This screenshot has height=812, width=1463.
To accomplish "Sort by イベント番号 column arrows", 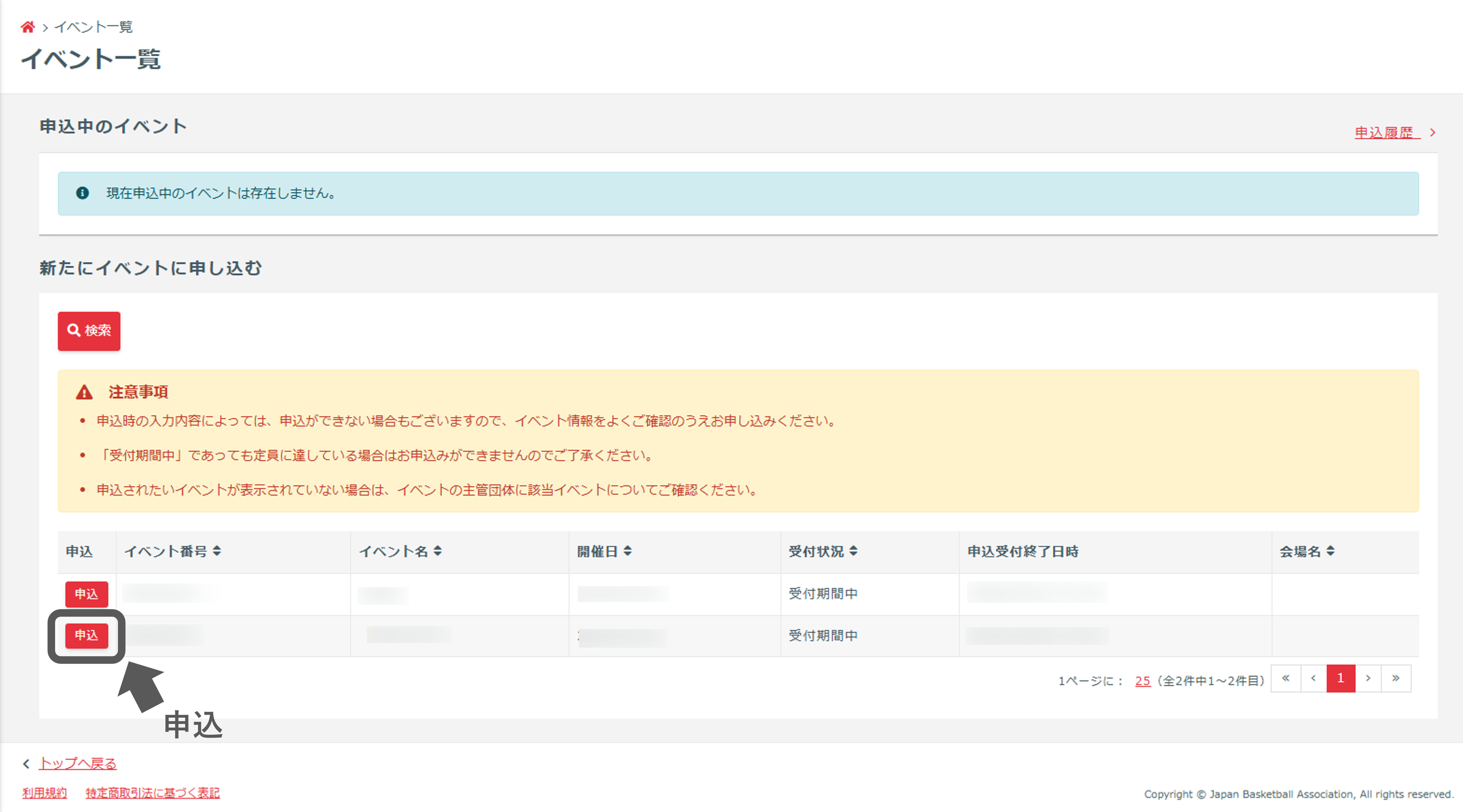I will [x=217, y=551].
